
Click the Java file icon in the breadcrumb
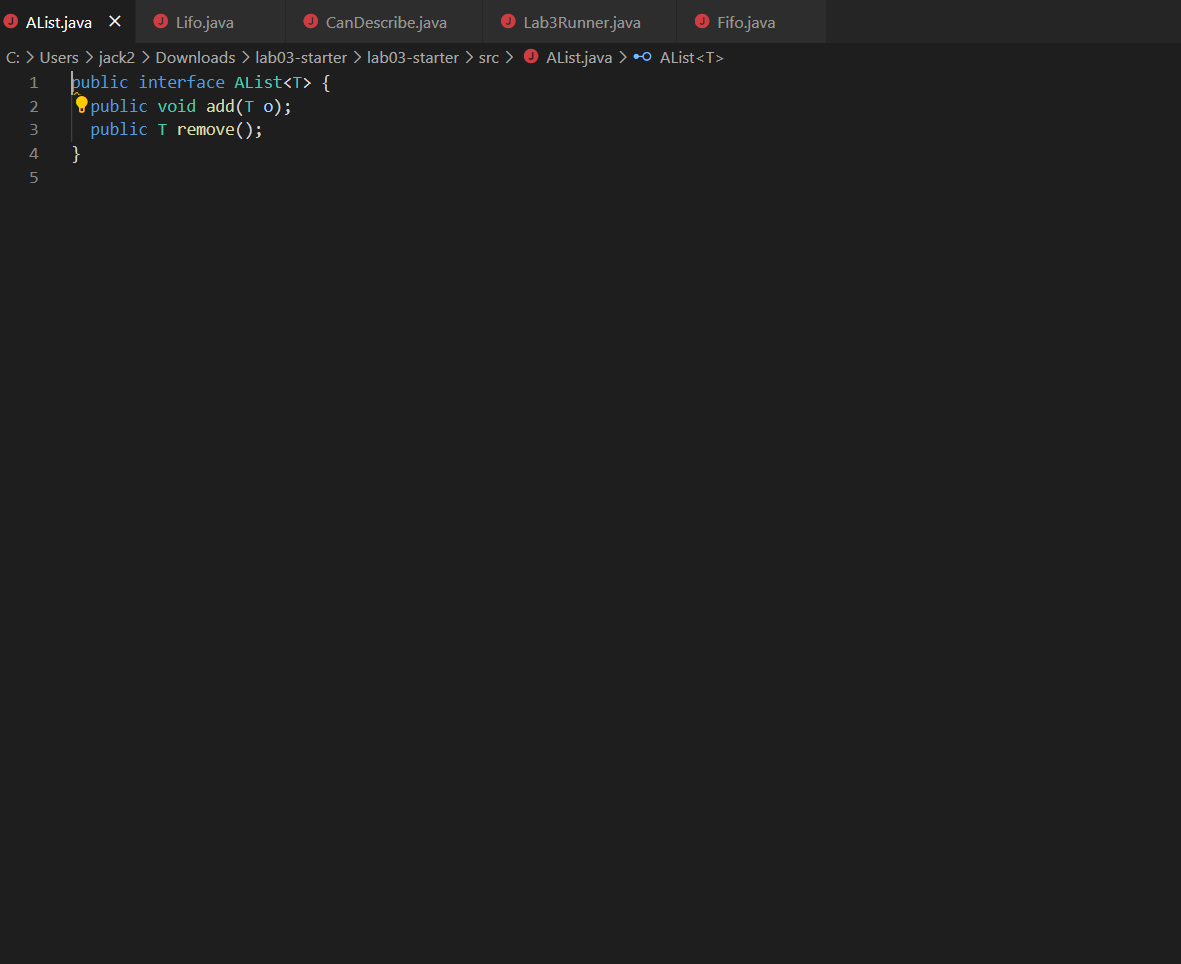click(x=531, y=56)
